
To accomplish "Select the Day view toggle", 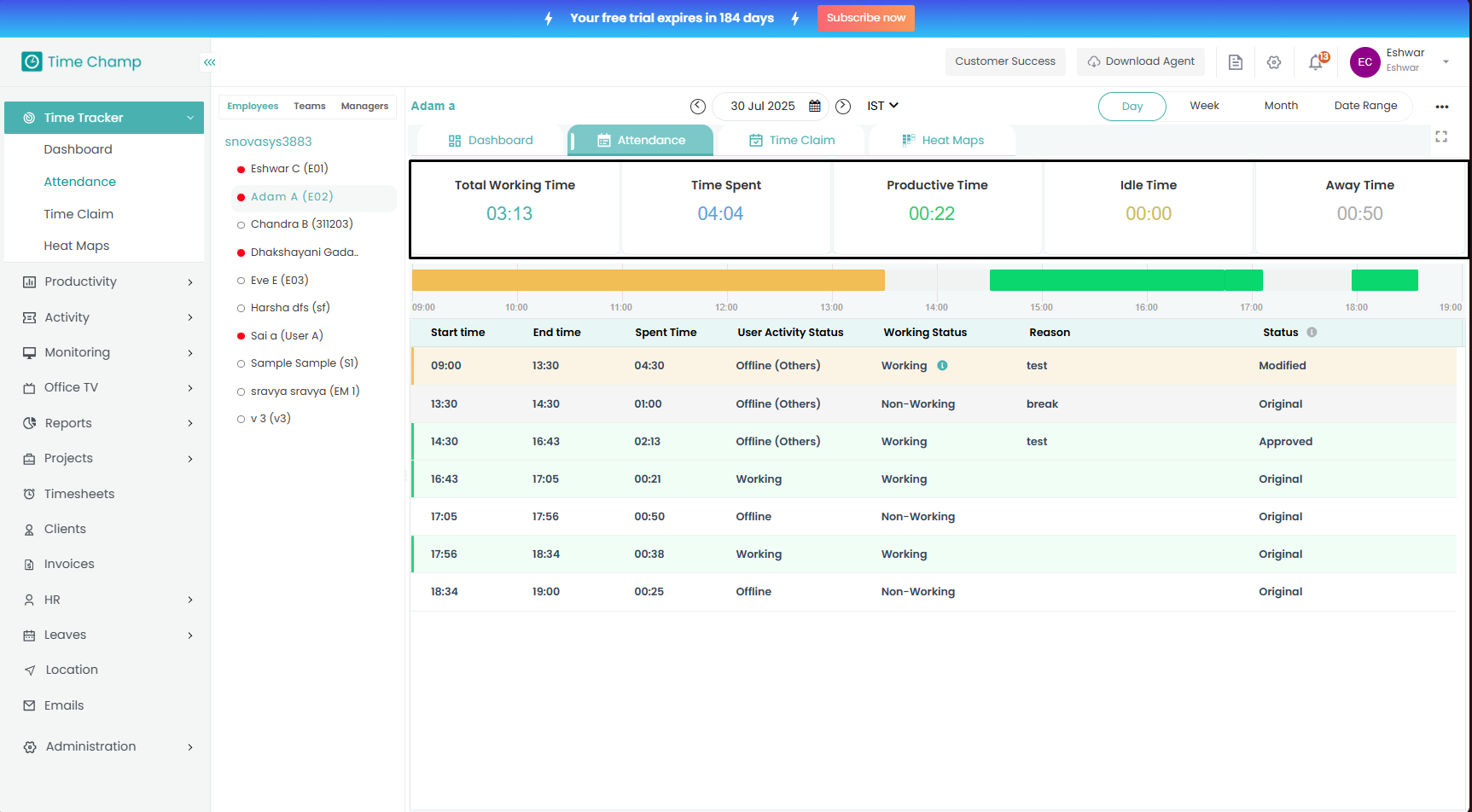I will (1132, 107).
